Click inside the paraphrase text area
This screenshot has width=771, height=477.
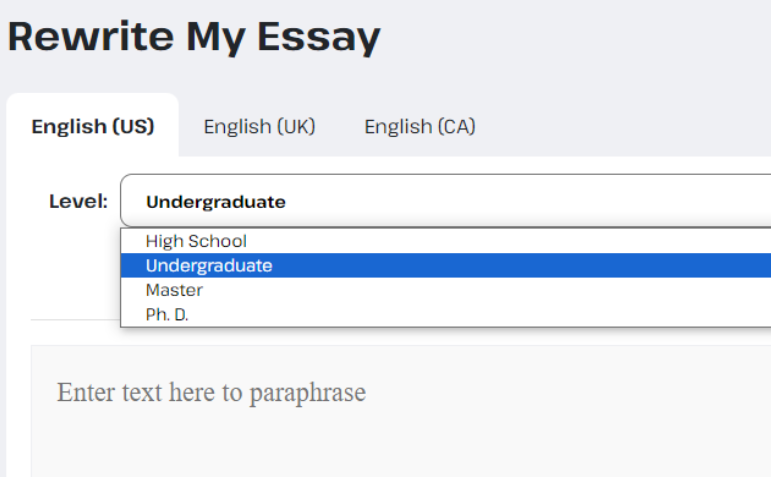[x=400, y=410]
